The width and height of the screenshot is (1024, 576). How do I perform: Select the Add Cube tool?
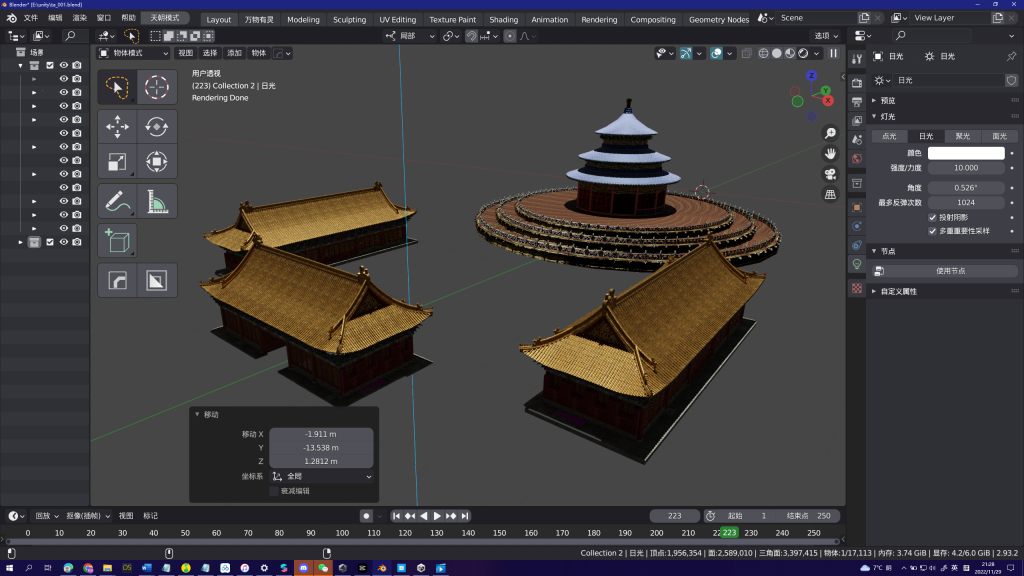[118, 241]
